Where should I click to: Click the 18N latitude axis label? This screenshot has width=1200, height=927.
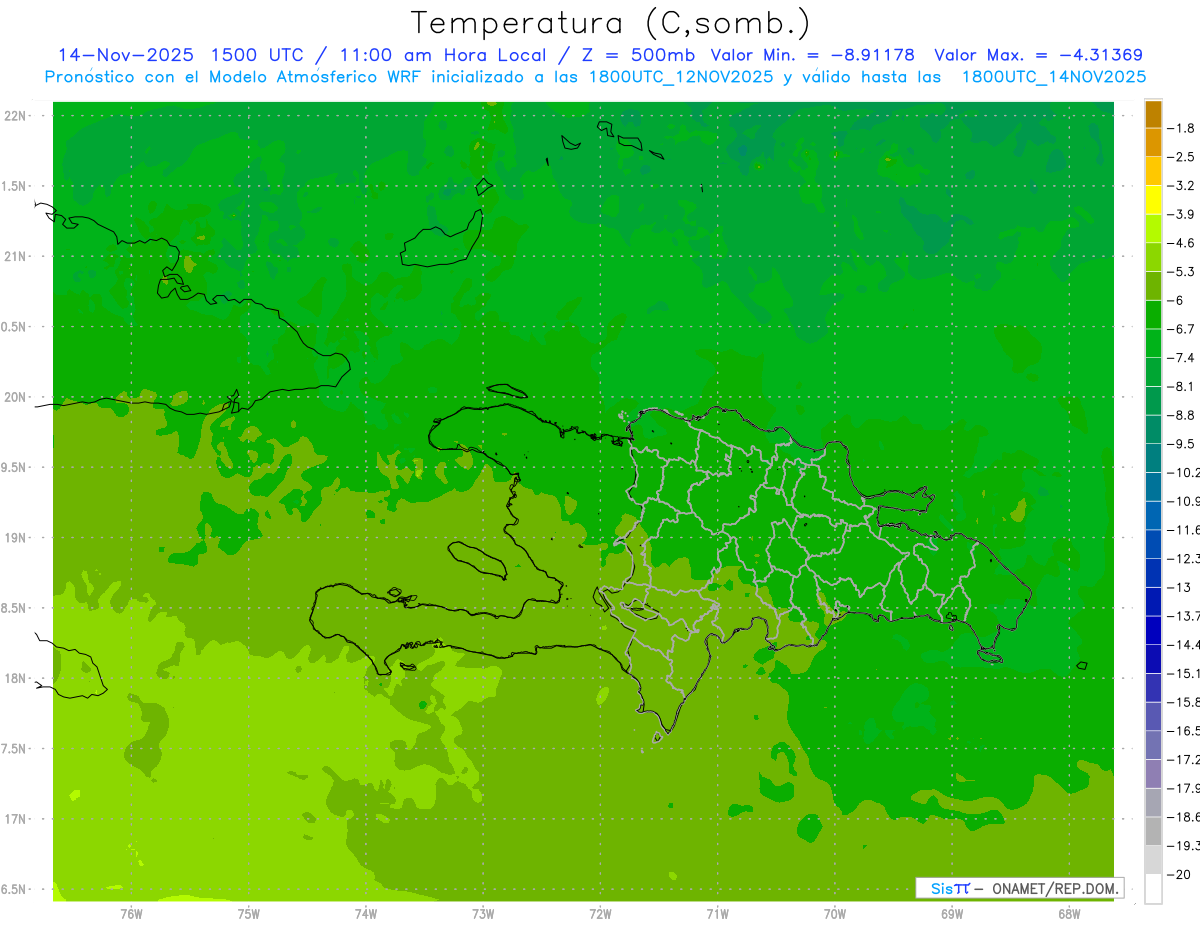17,678
